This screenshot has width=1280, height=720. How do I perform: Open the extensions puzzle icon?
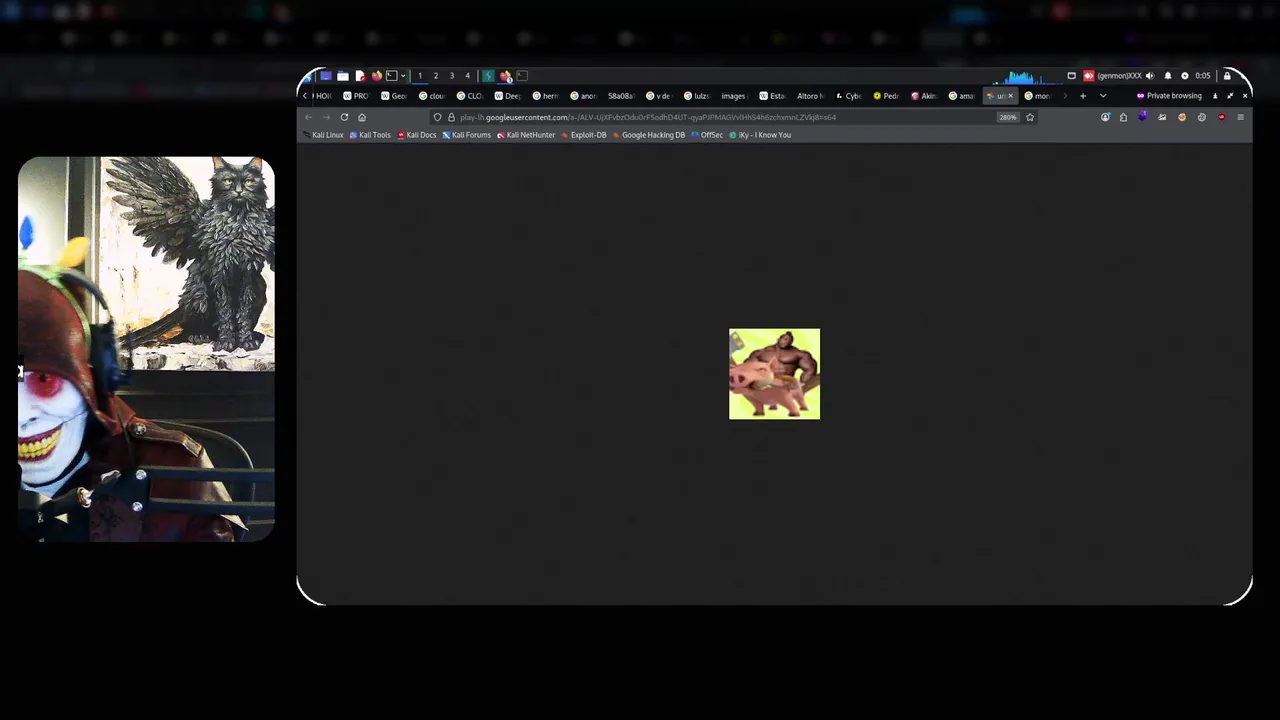point(1123,117)
